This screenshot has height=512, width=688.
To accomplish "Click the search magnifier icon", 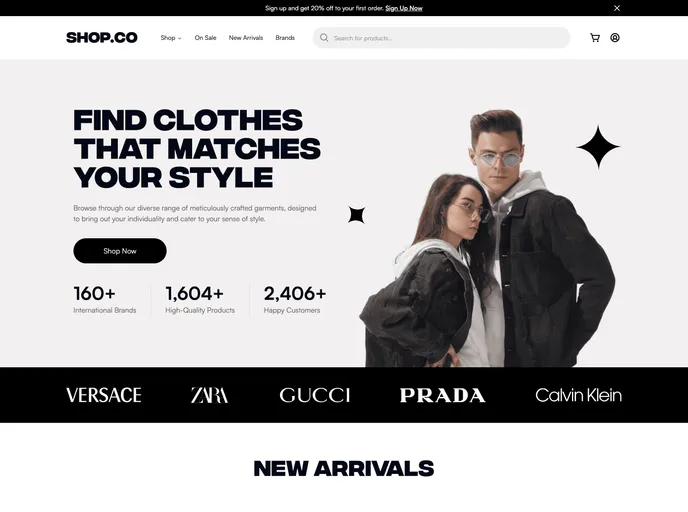I will tap(324, 38).
